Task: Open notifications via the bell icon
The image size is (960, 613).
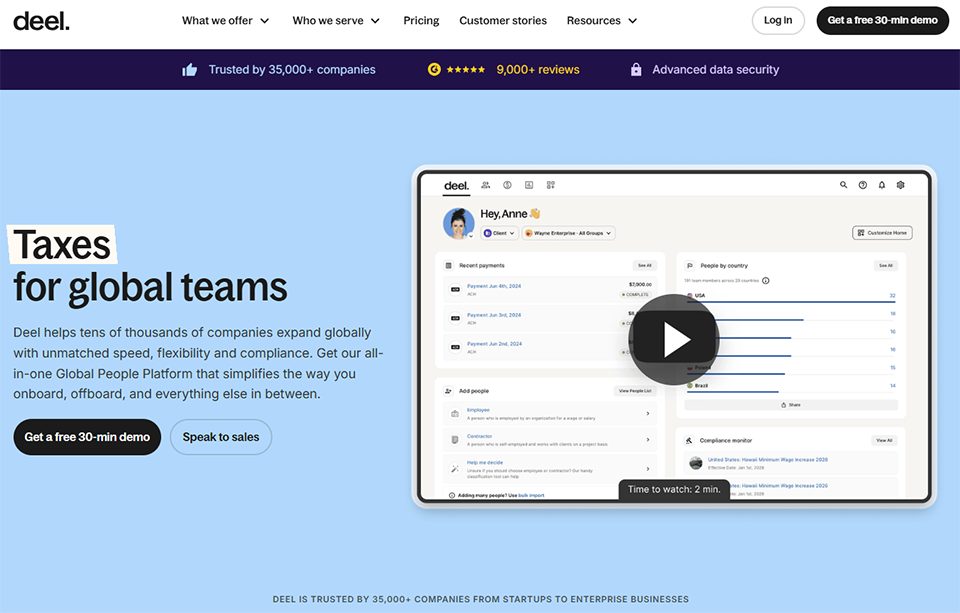Action: (881, 185)
